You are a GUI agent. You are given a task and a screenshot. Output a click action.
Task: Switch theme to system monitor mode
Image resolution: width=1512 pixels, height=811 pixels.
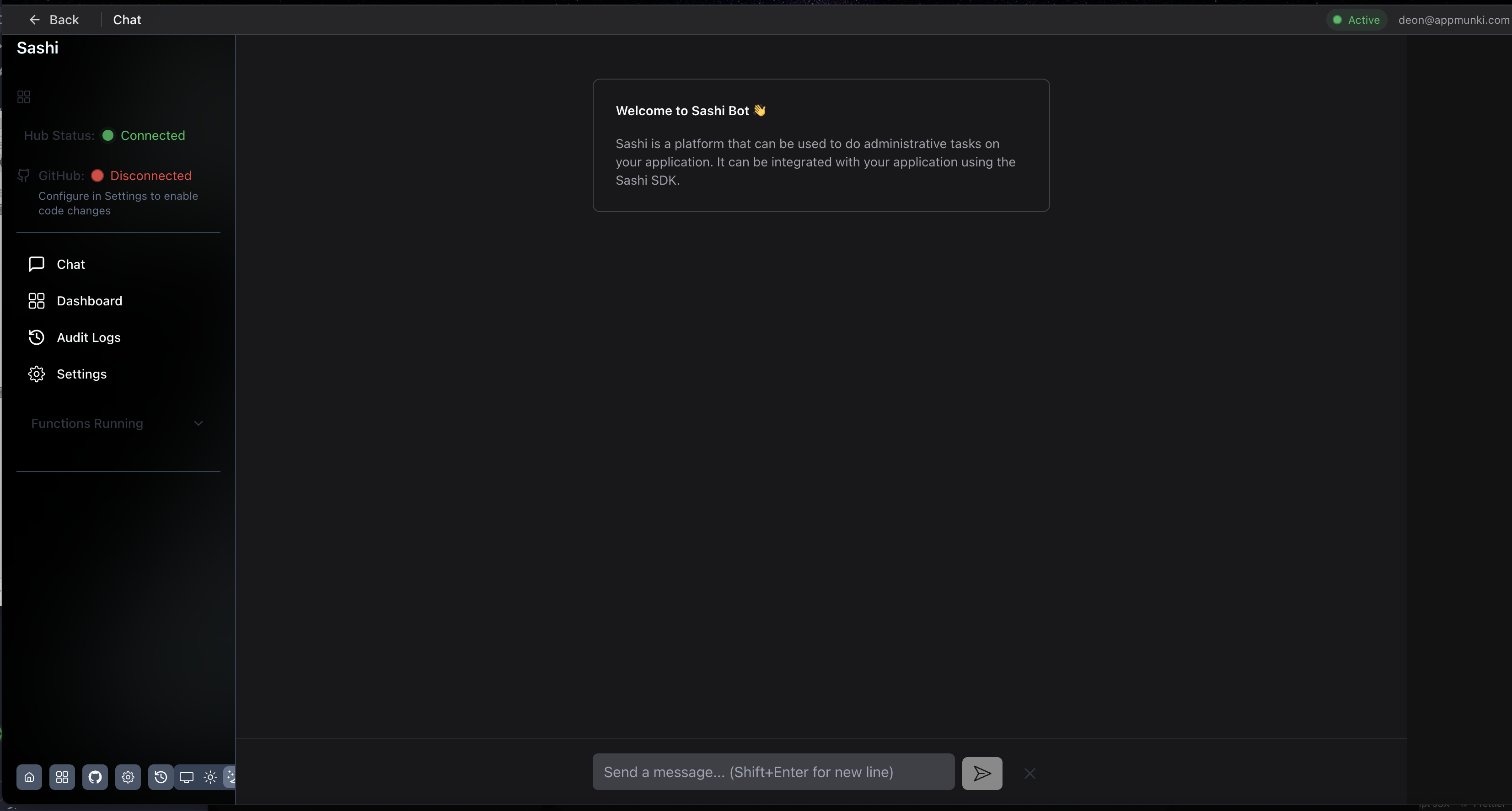point(187,778)
